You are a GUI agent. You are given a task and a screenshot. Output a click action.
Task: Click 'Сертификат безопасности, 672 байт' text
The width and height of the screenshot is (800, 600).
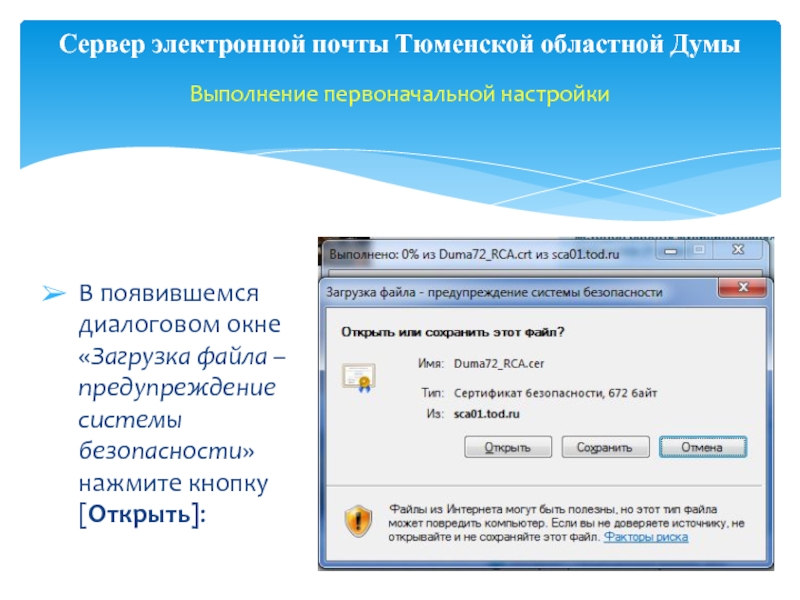point(555,393)
